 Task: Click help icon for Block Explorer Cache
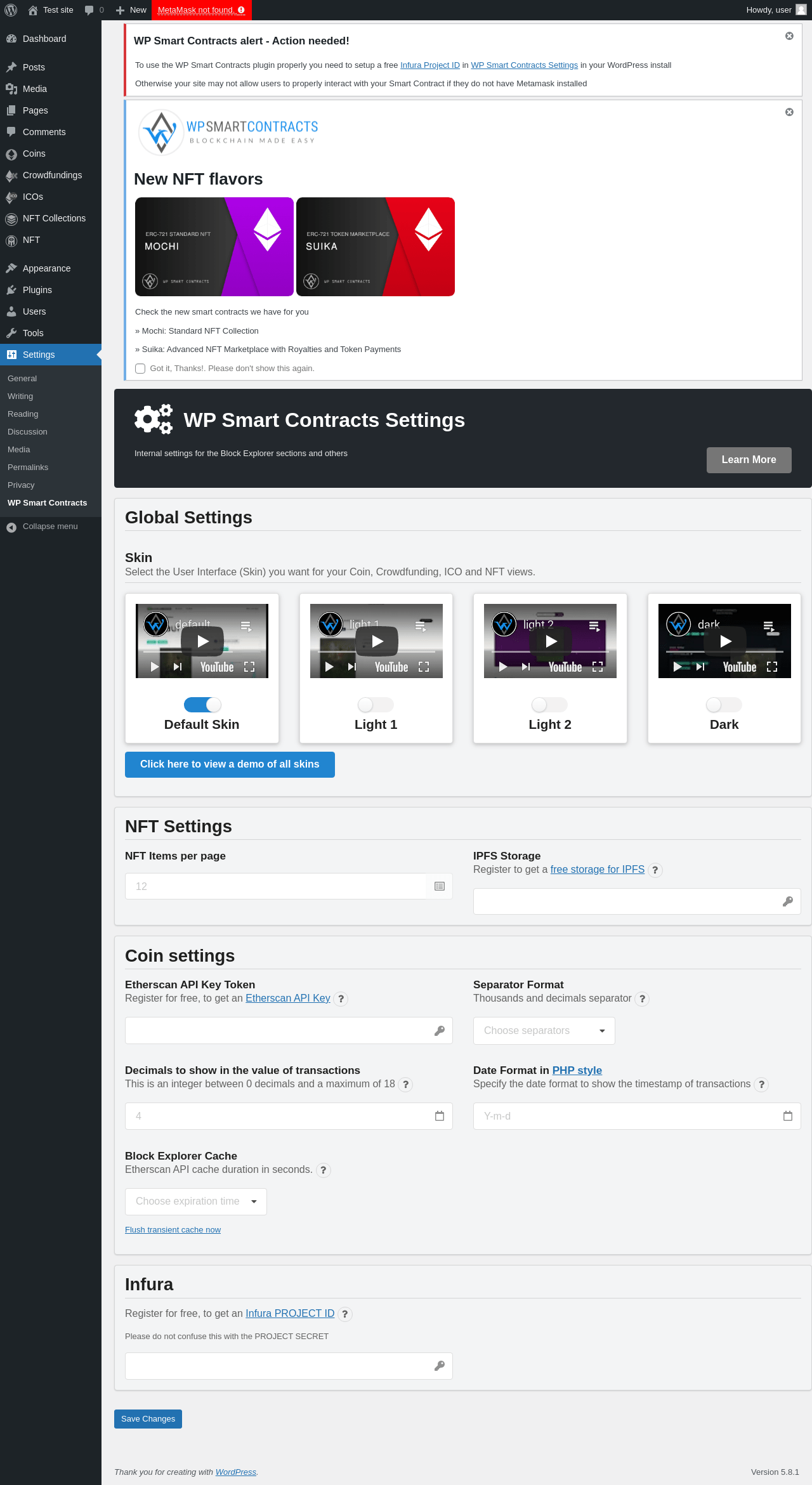(x=324, y=1170)
